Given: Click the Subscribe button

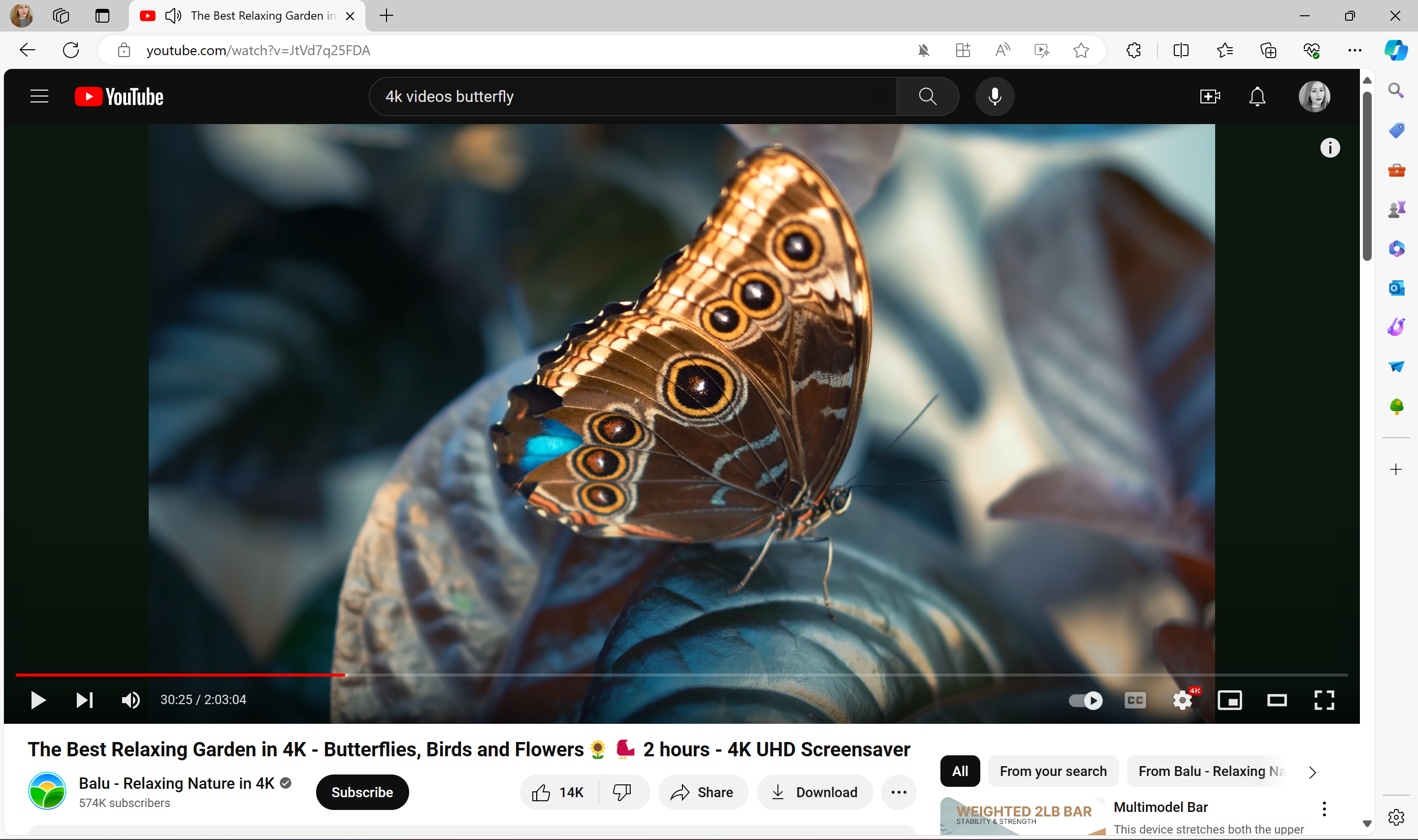Looking at the screenshot, I should pyautogui.click(x=362, y=792).
